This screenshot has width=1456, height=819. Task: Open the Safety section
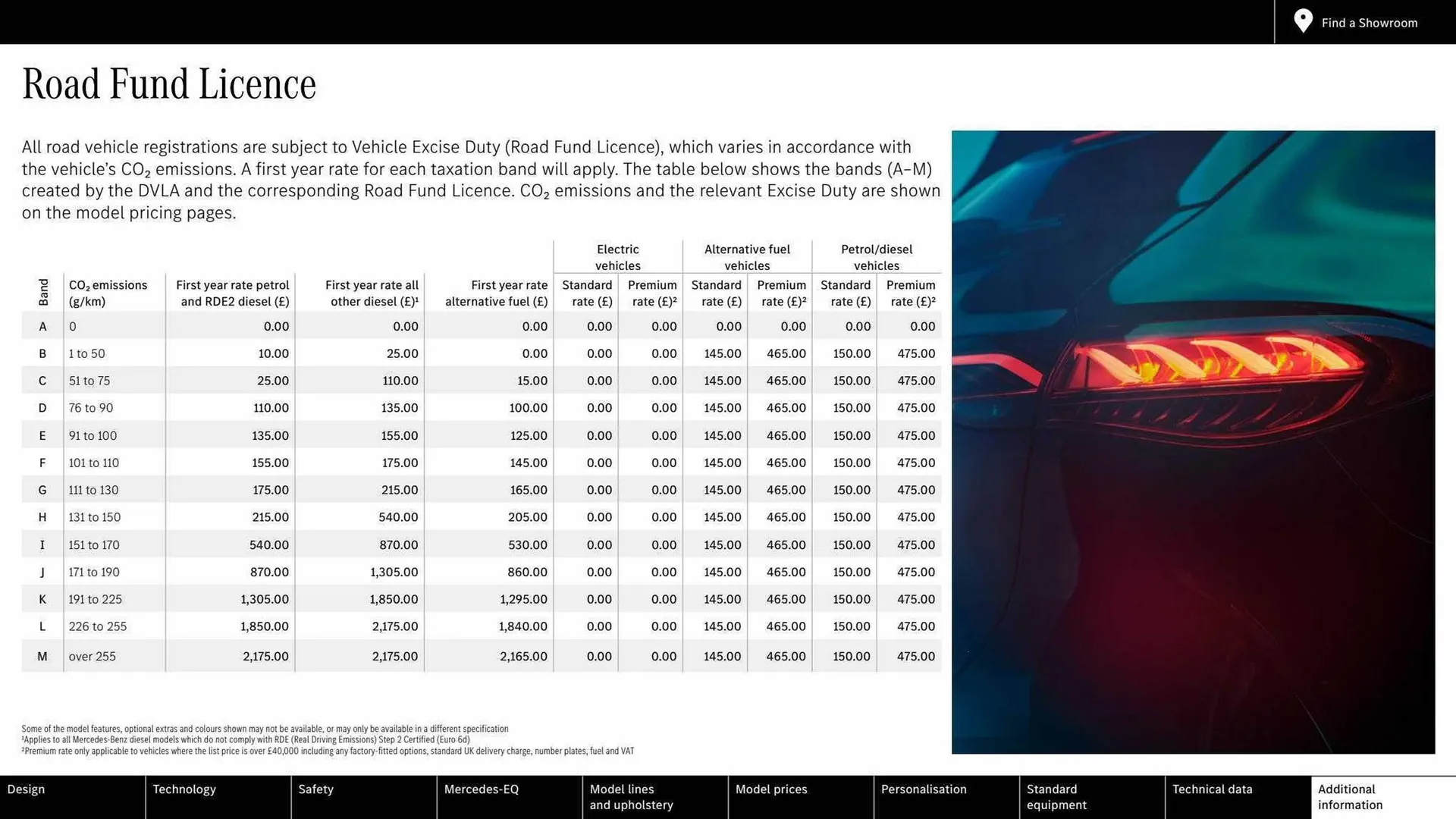(x=315, y=789)
